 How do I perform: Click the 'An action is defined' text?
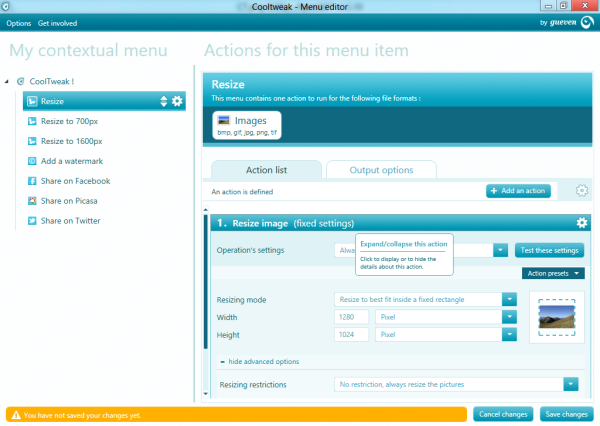242,192
